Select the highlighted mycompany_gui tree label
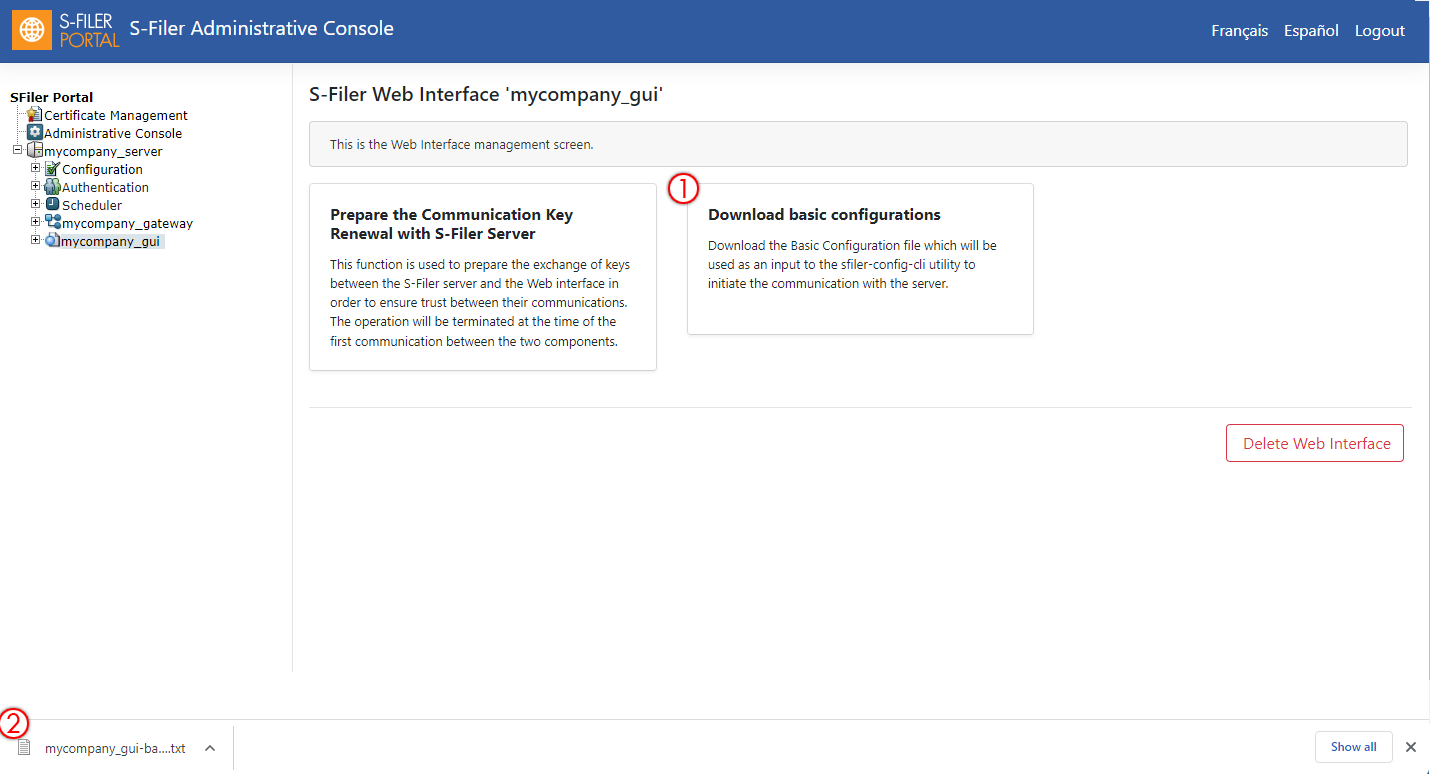The image size is (1430, 775). [111, 241]
